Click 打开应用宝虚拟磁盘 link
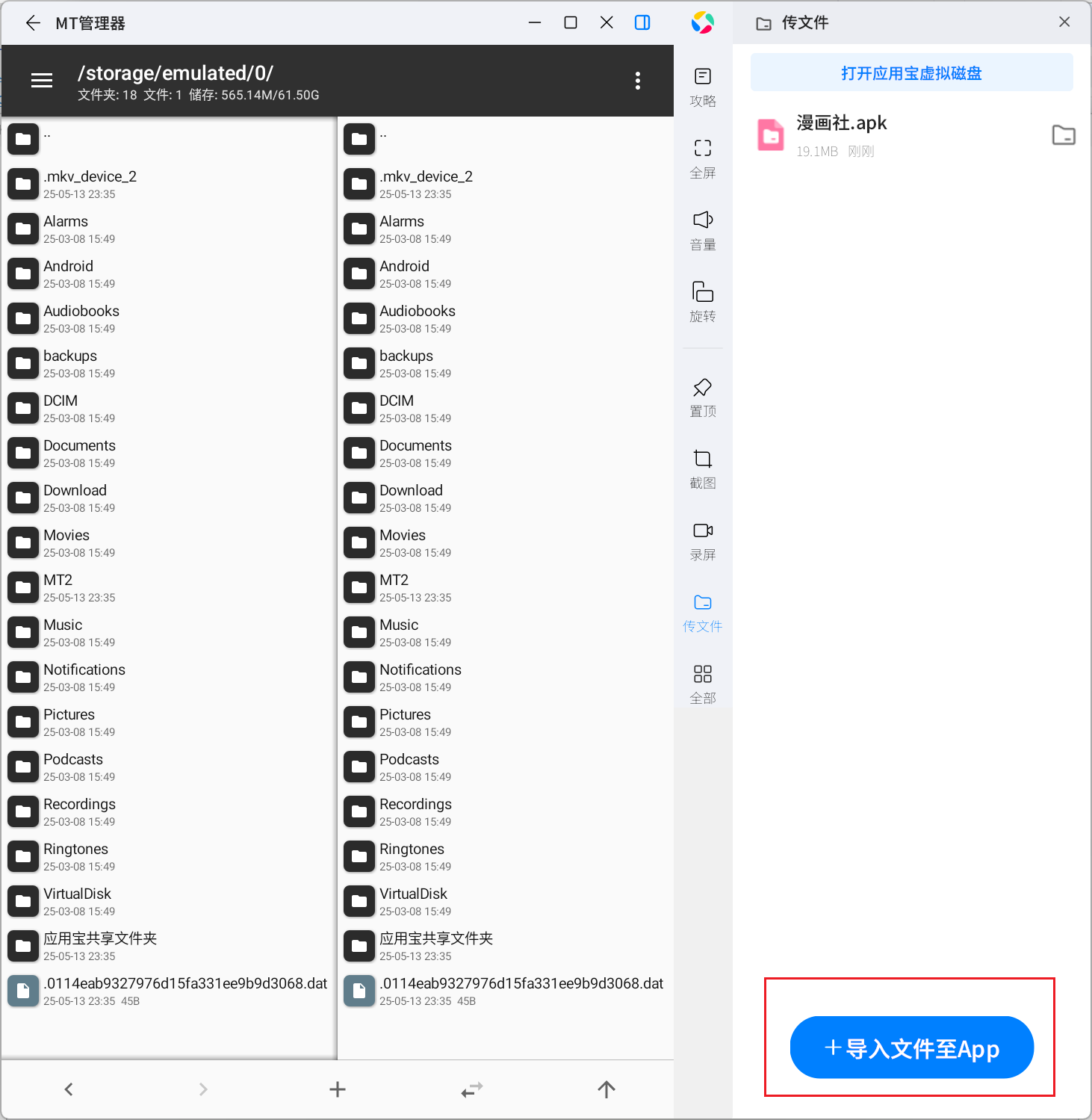The image size is (1092, 1120). click(912, 72)
